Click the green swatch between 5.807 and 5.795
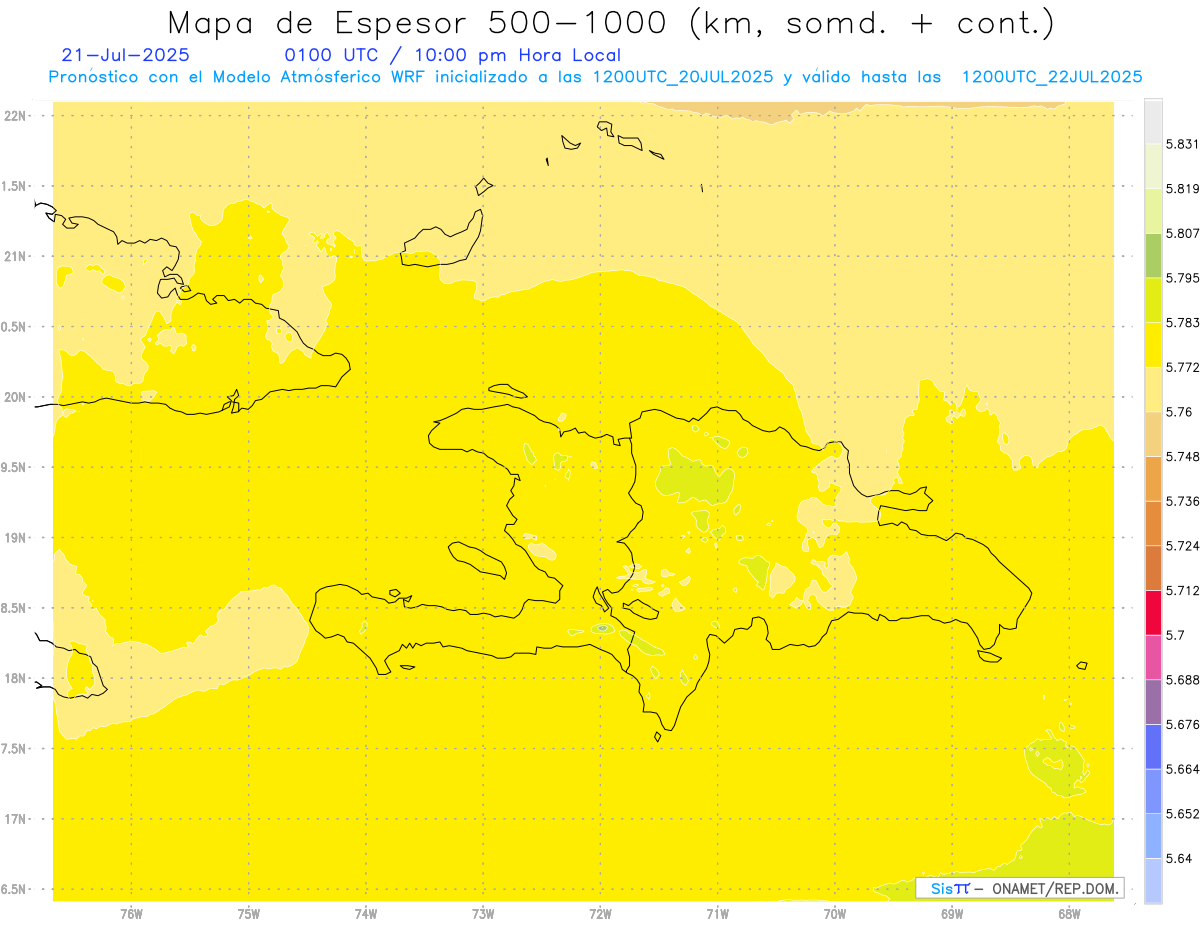 tap(1153, 255)
